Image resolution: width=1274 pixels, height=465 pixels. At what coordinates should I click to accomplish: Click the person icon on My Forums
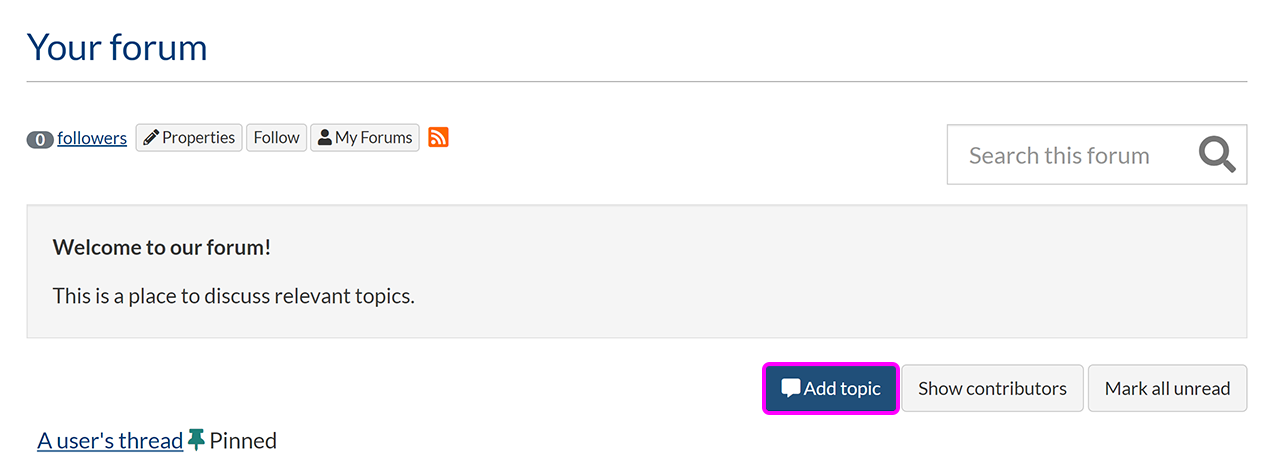[x=325, y=138]
